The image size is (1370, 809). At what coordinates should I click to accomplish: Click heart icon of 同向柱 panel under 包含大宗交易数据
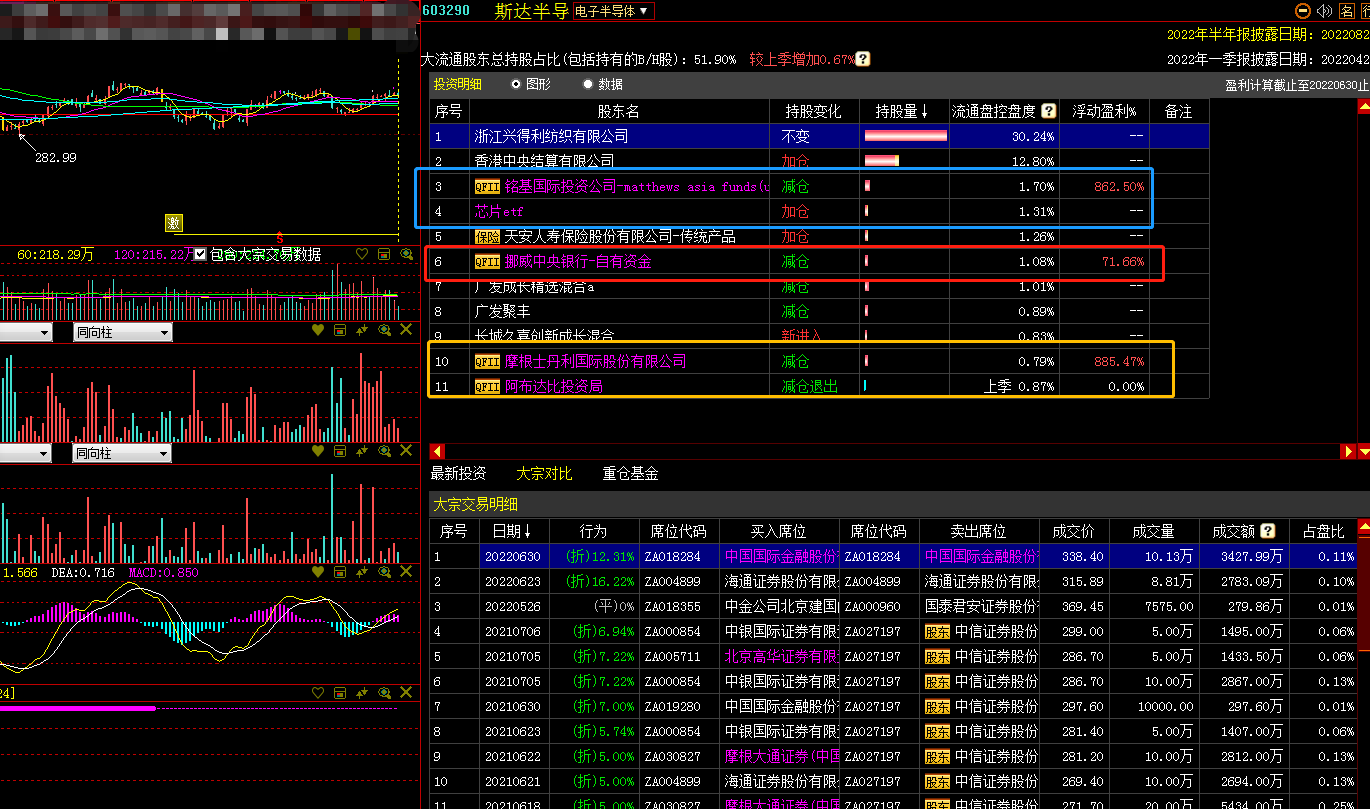(318, 330)
